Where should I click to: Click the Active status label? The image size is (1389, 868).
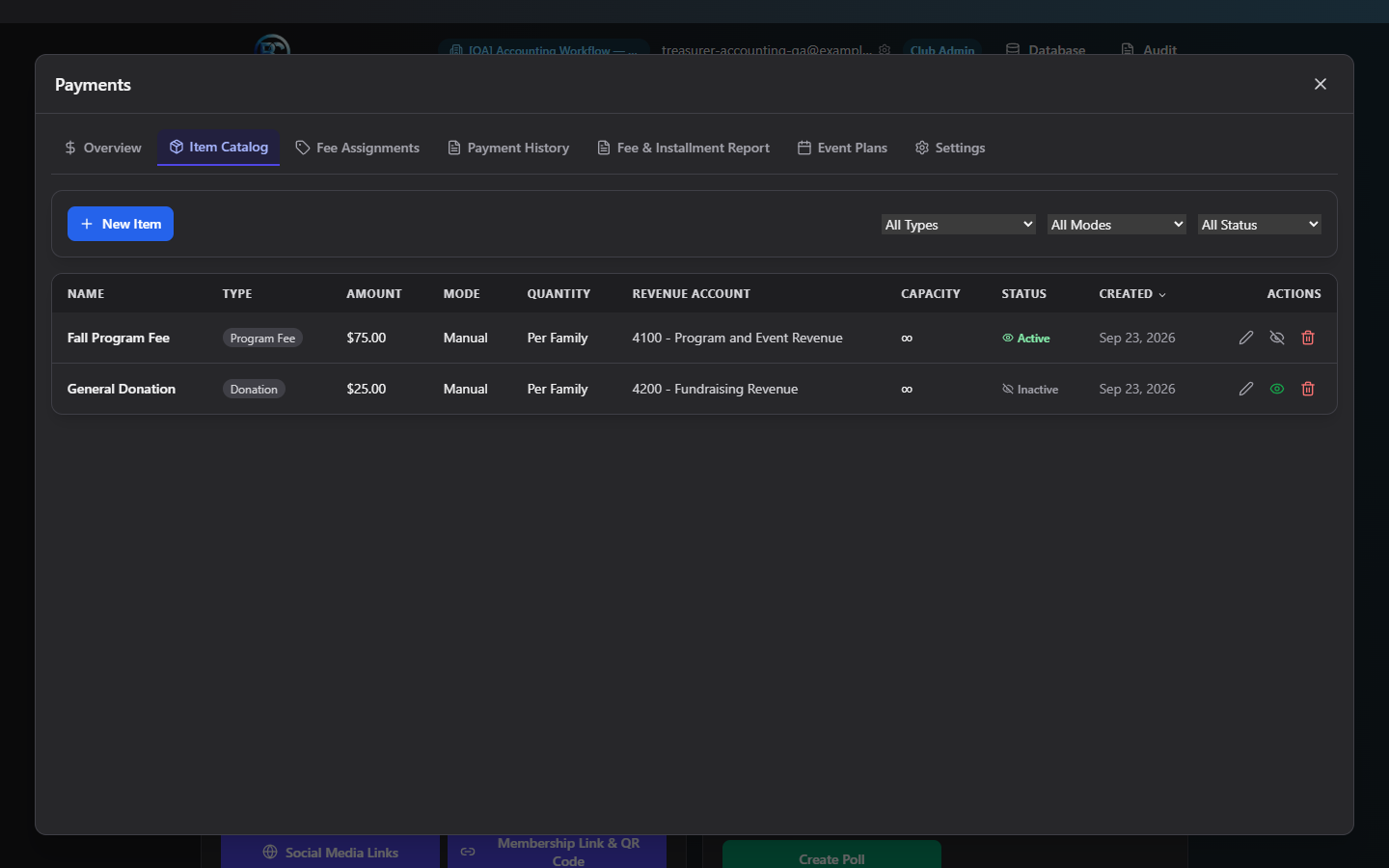pyautogui.click(x=1026, y=338)
